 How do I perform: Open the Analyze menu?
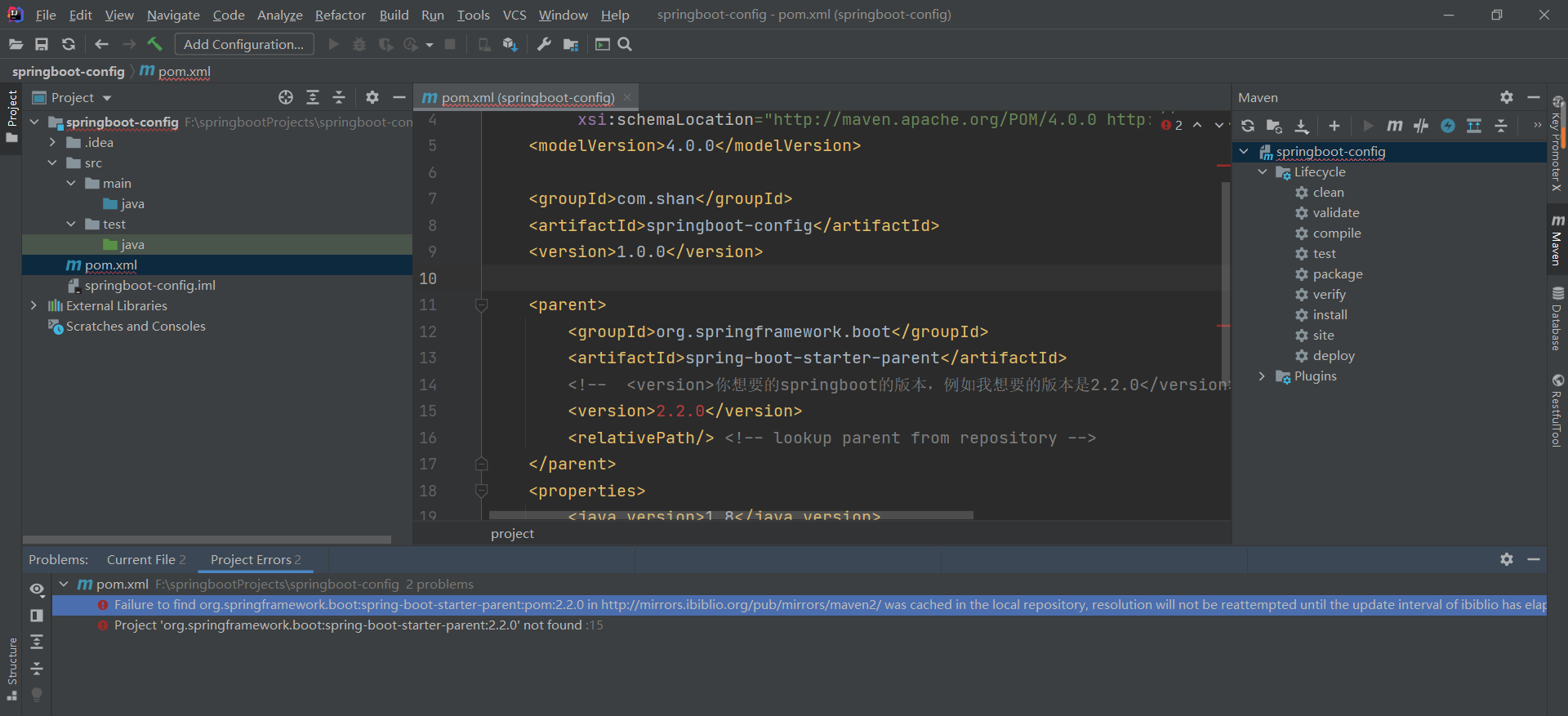(279, 15)
